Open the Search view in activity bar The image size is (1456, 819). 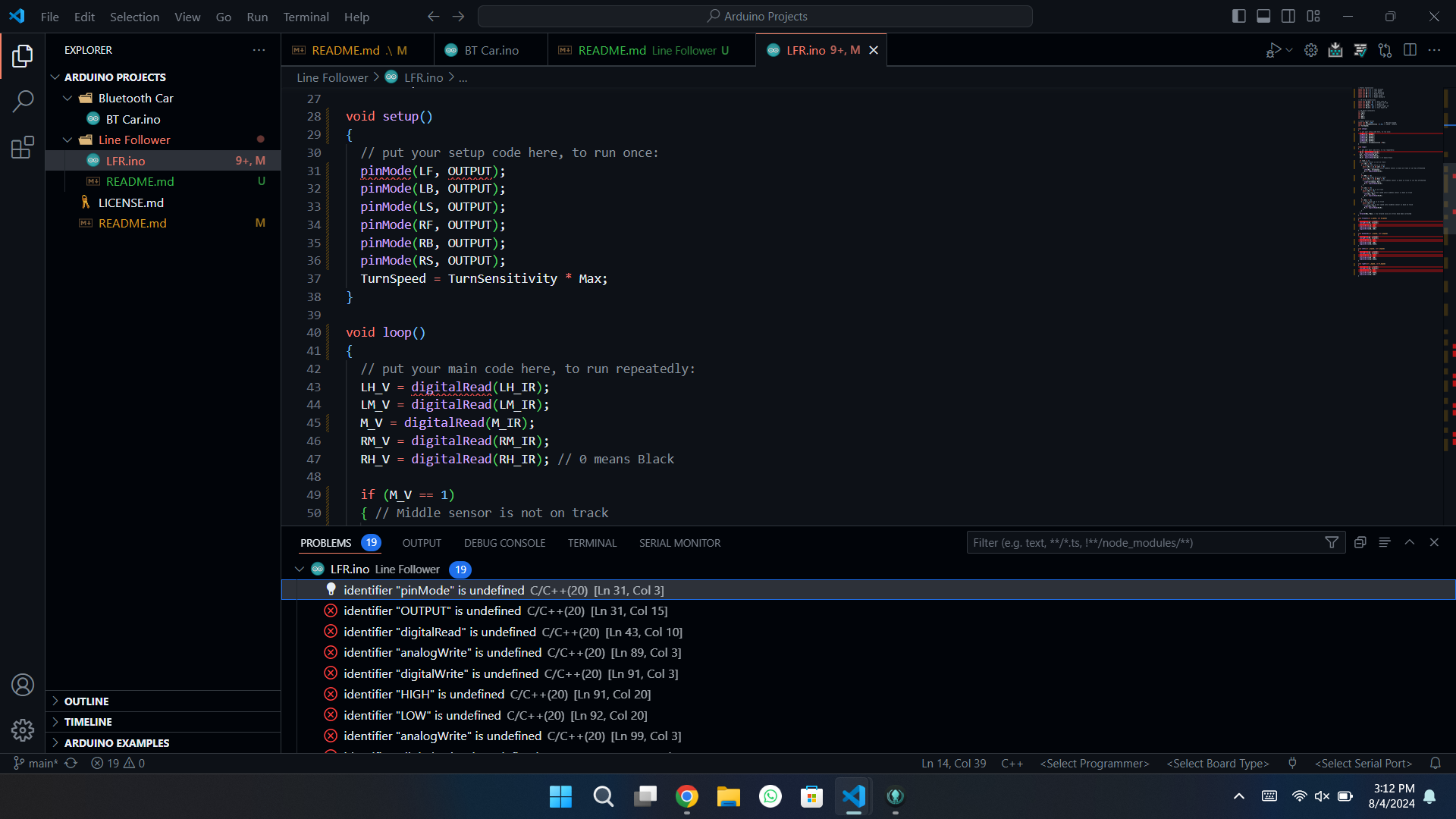23,101
